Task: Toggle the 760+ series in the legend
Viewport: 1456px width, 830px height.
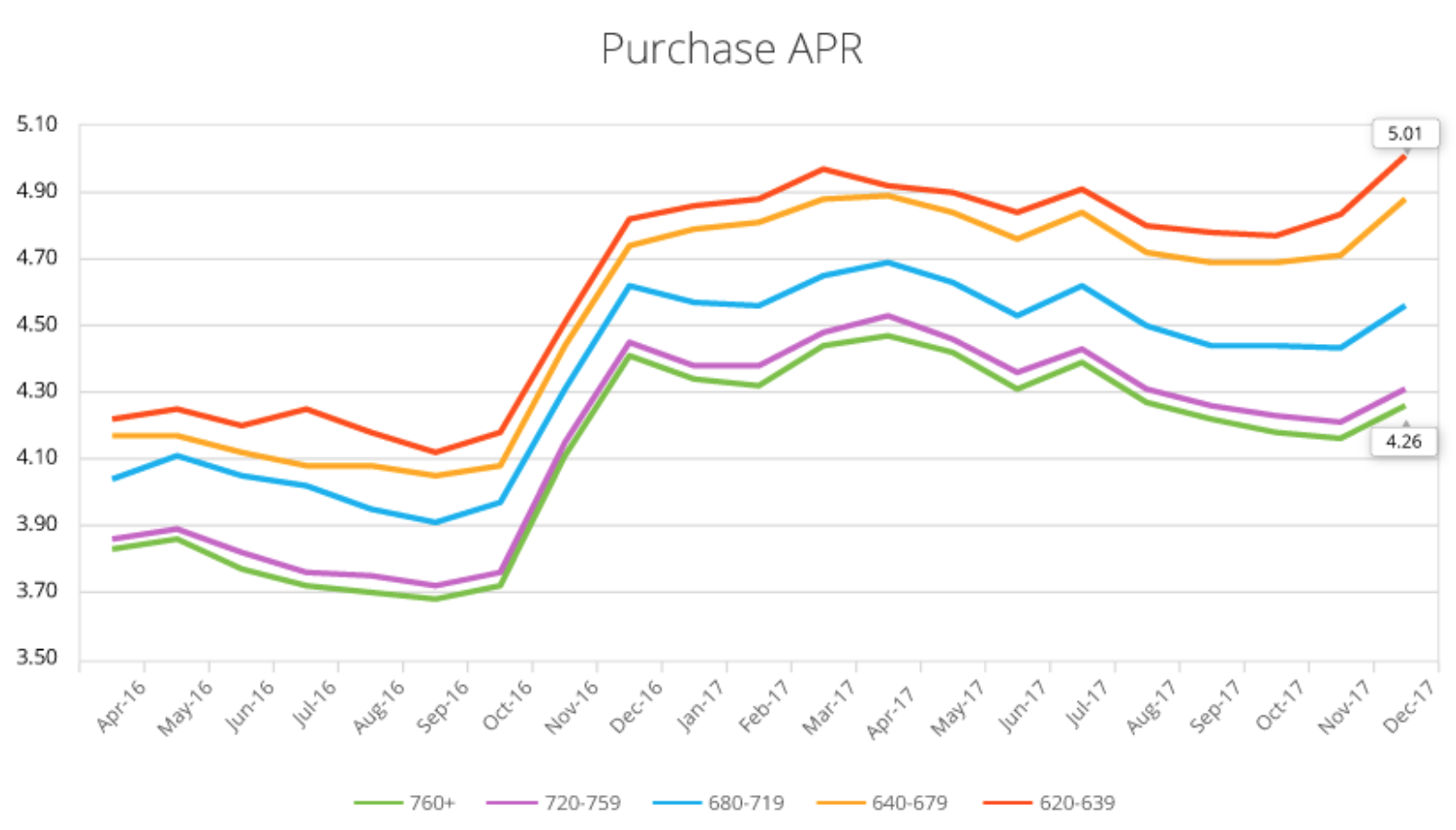Action: coord(432,803)
